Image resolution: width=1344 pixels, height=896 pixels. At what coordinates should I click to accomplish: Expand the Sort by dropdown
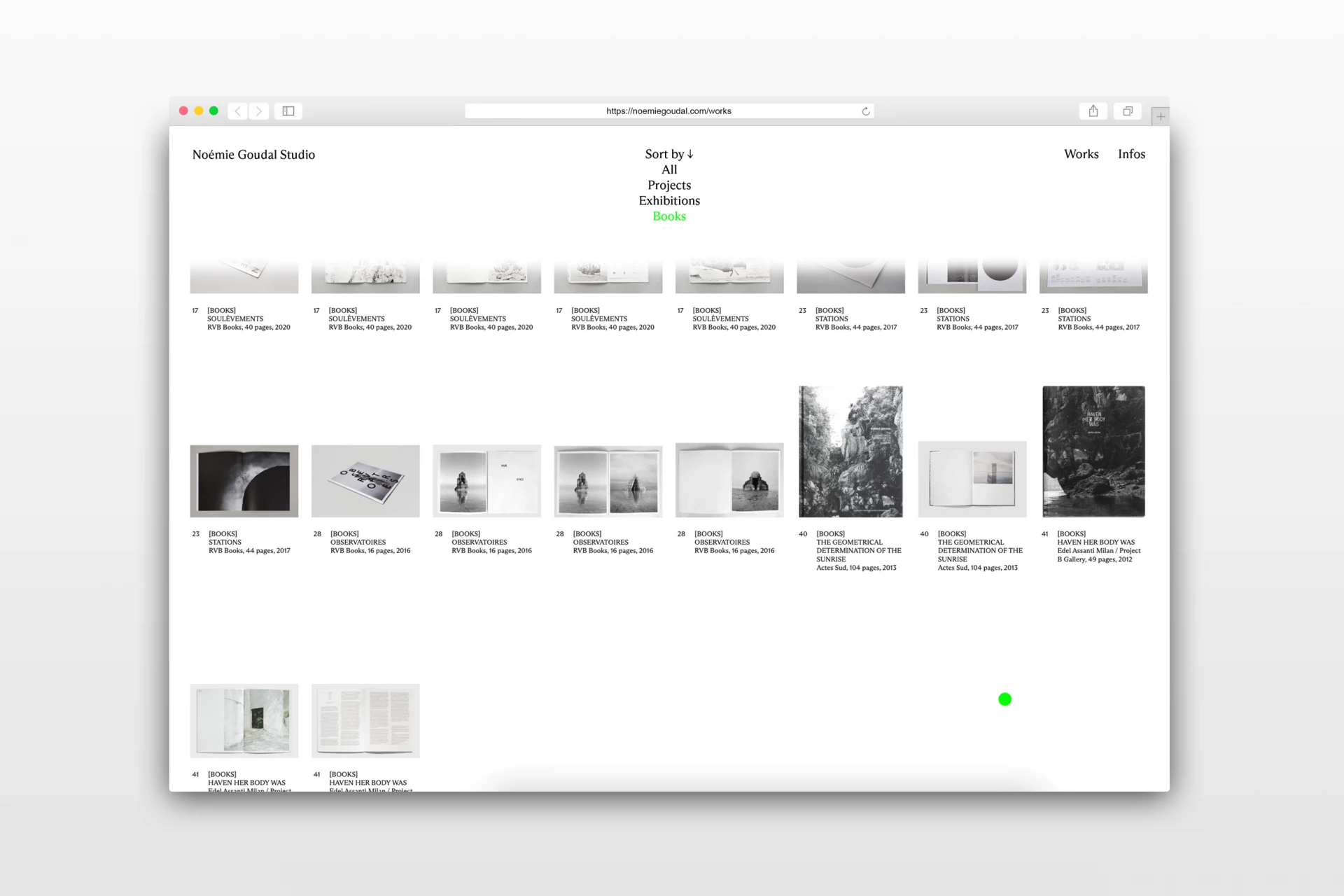tap(669, 154)
